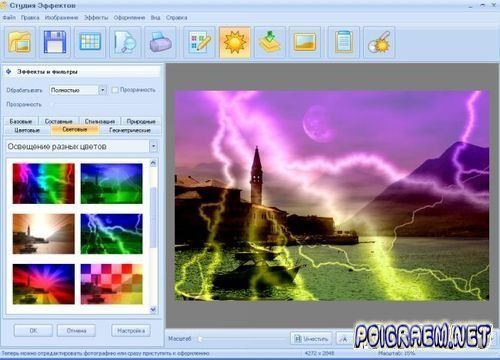This screenshot has height=360, width=500.
Task: Select the checkered lighting effect thumbnail
Action: tap(111, 284)
